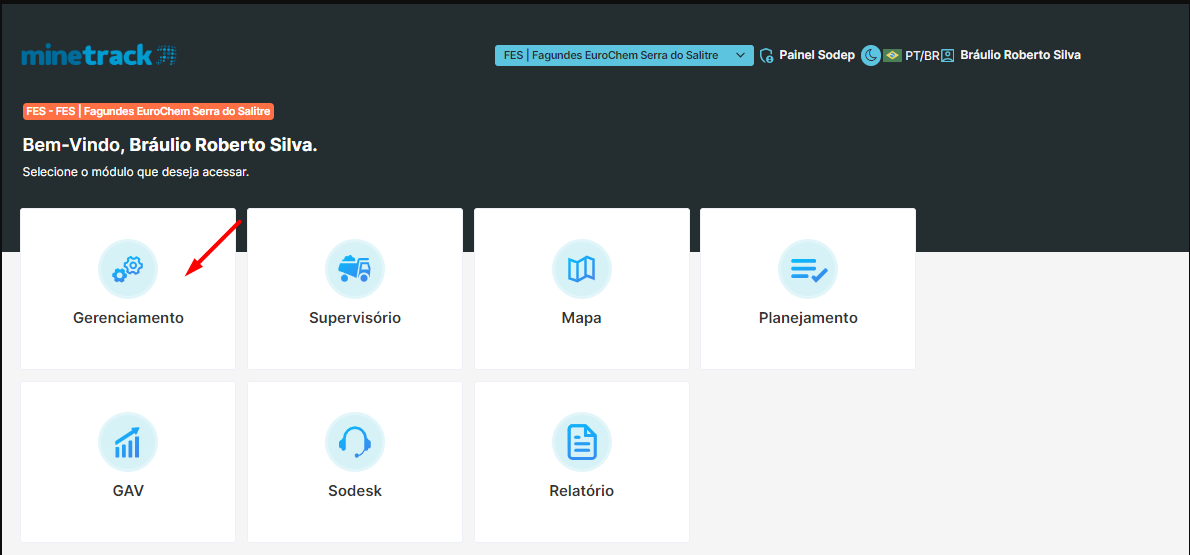Open the Supervisório truck icon
The image size is (1190, 555).
click(354, 269)
